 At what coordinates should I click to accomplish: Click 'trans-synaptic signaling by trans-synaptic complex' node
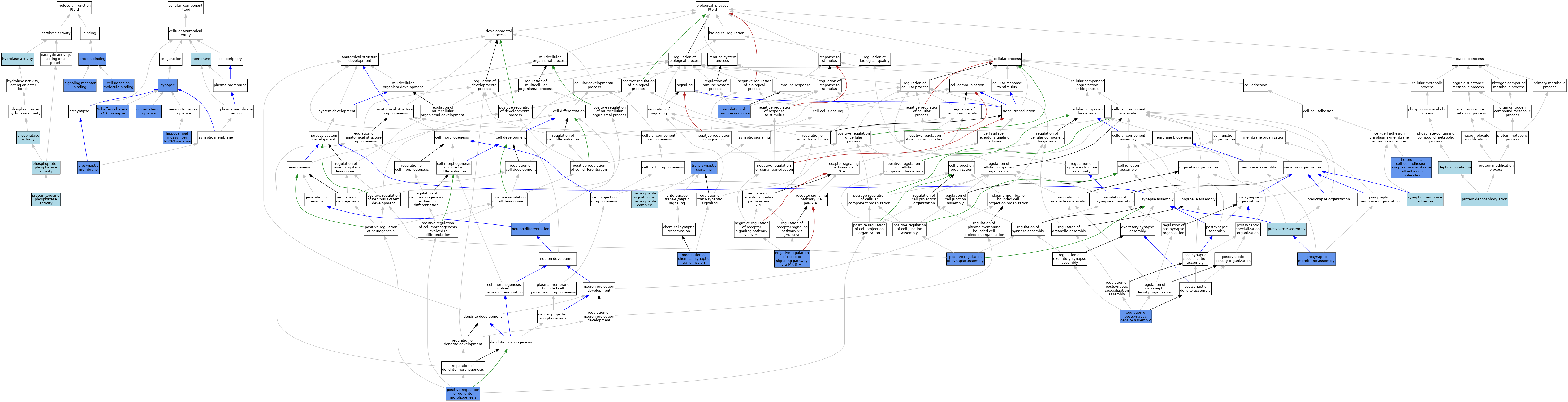click(x=645, y=199)
